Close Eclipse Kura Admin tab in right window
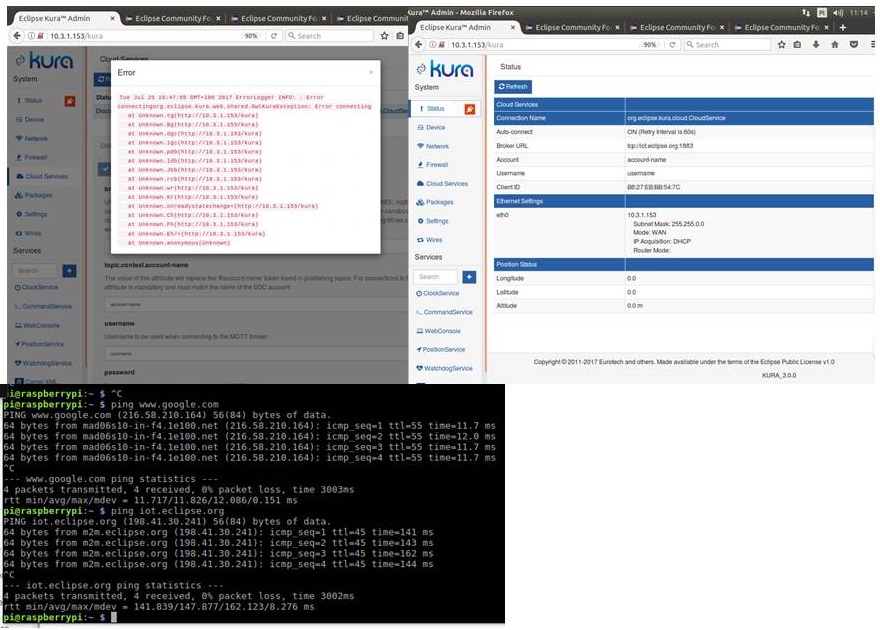The image size is (880, 630). [x=513, y=27]
